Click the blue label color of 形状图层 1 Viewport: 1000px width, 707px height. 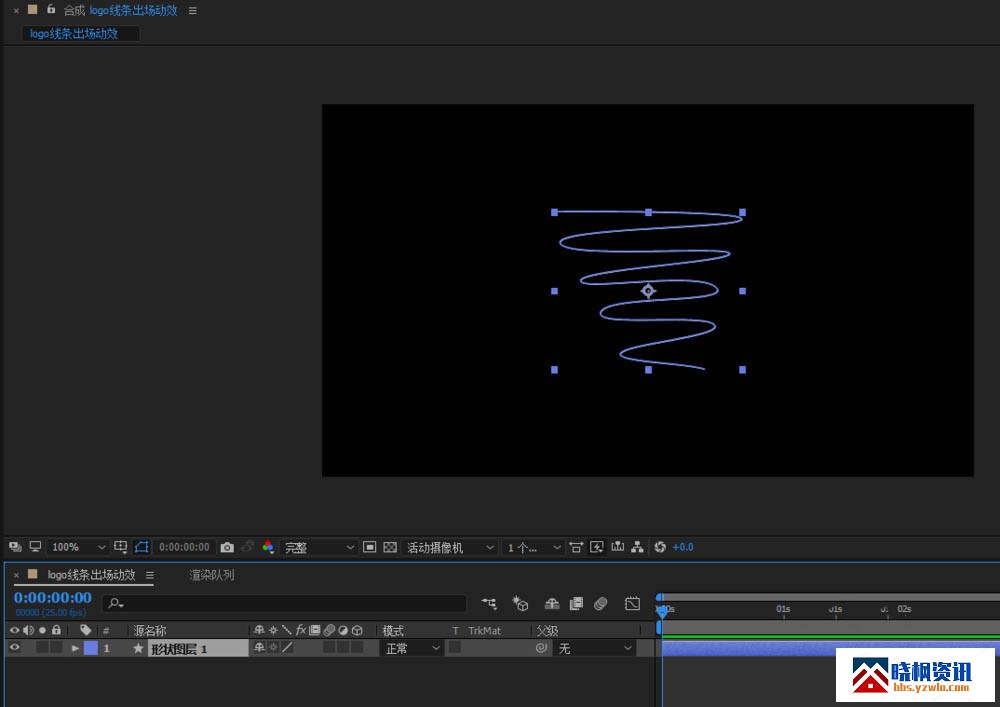point(91,648)
